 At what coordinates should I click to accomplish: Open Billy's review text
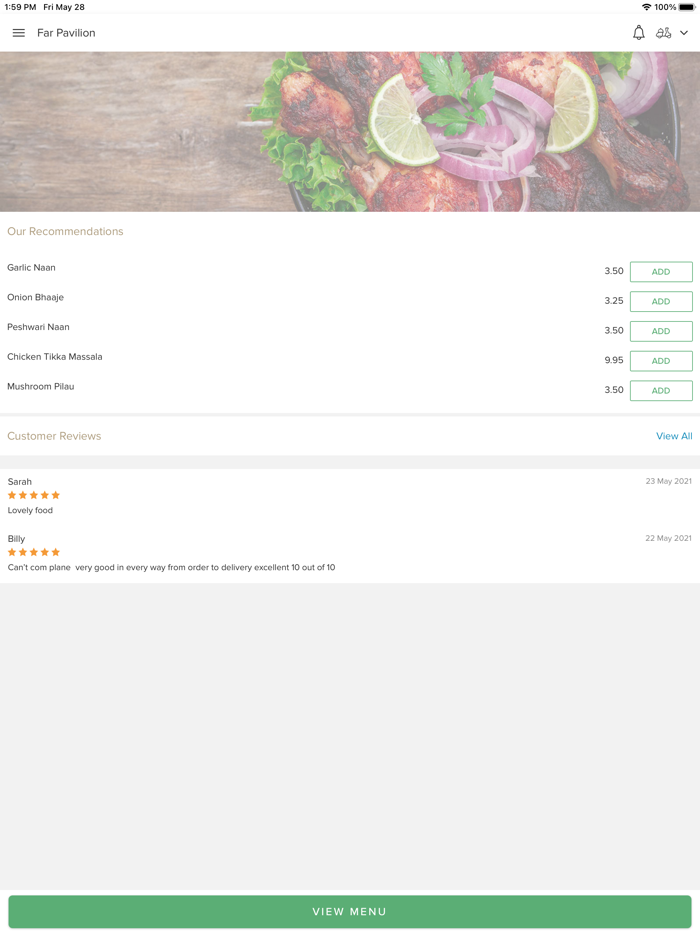(172, 567)
